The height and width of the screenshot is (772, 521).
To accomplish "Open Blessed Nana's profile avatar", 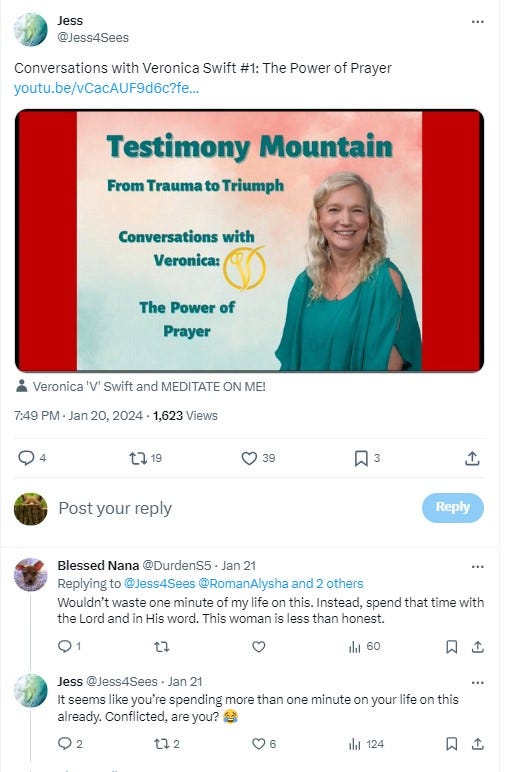I will (31, 575).
